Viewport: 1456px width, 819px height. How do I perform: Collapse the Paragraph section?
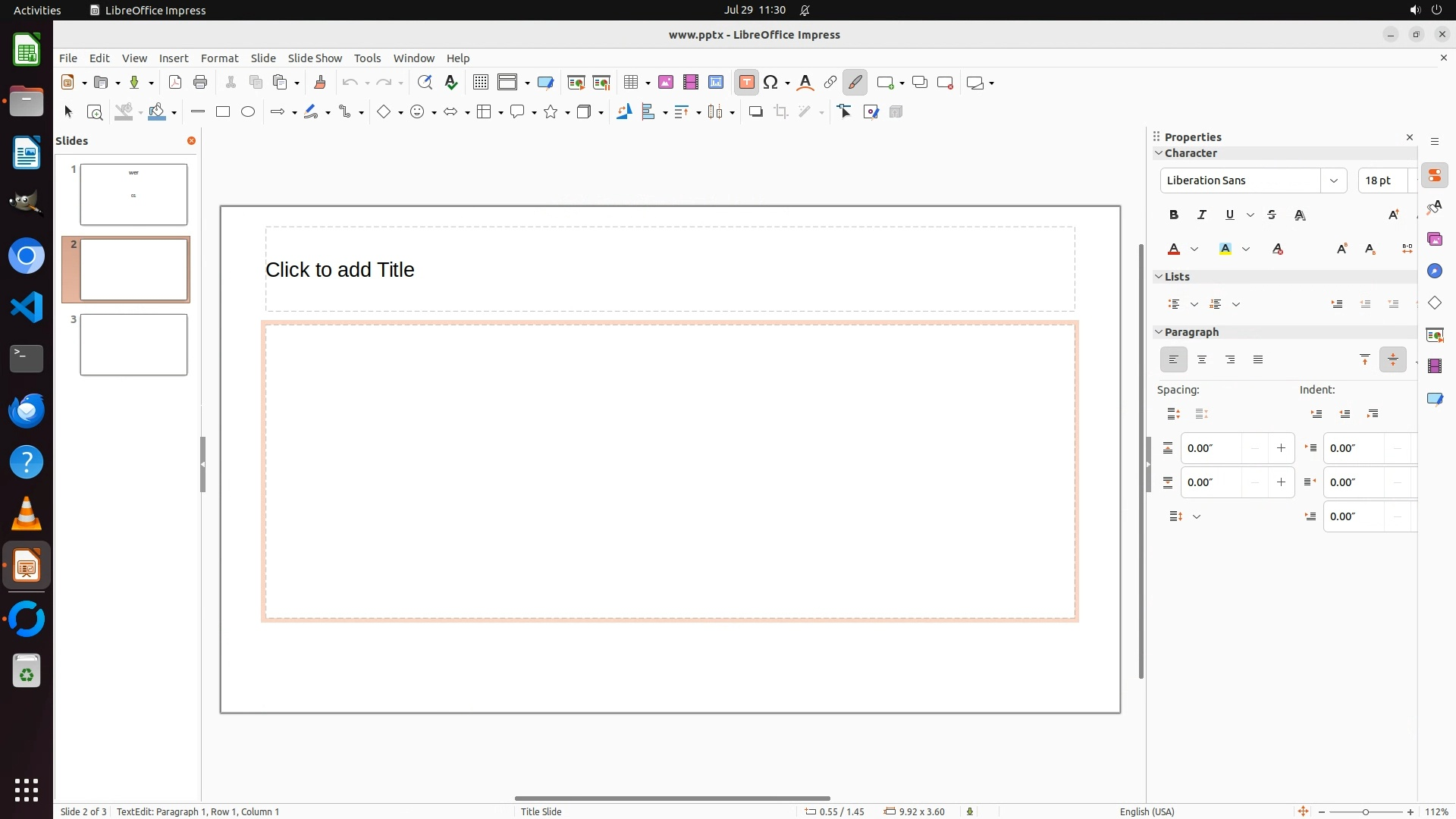(1158, 332)
